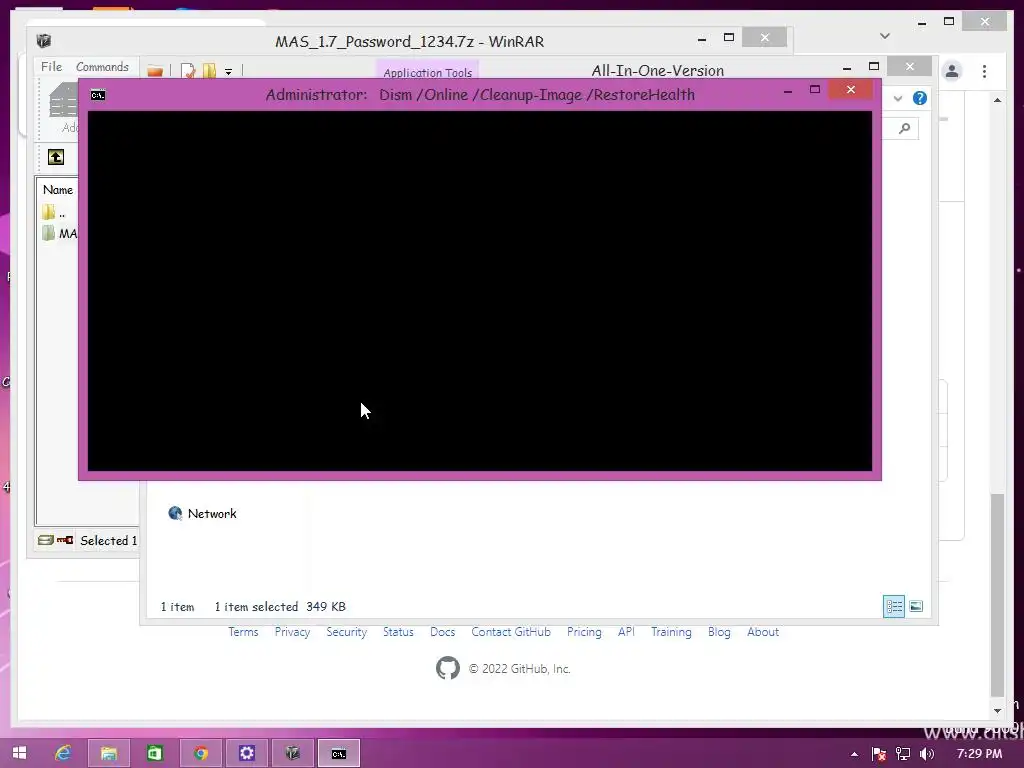Open the GitHub Status footer link
The image size is (1024, 768).
tap(398, 632)
